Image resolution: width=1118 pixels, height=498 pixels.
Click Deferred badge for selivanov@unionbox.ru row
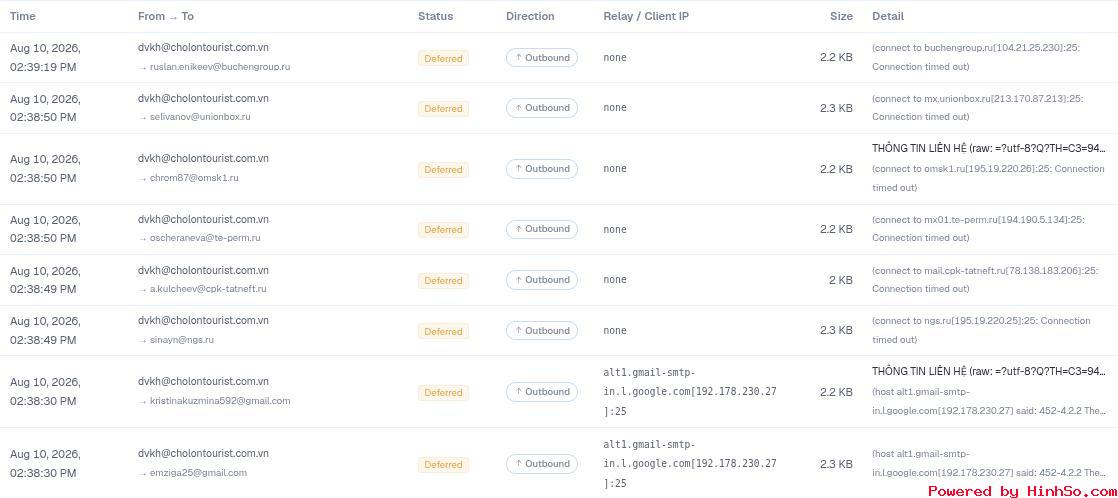pos(443,108)
